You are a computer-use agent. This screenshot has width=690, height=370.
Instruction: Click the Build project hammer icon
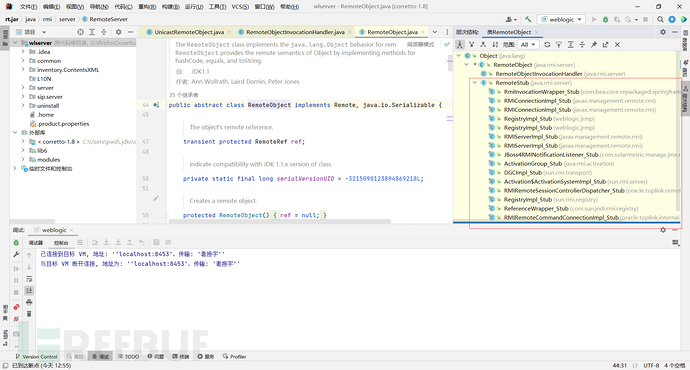coord(528,19)
